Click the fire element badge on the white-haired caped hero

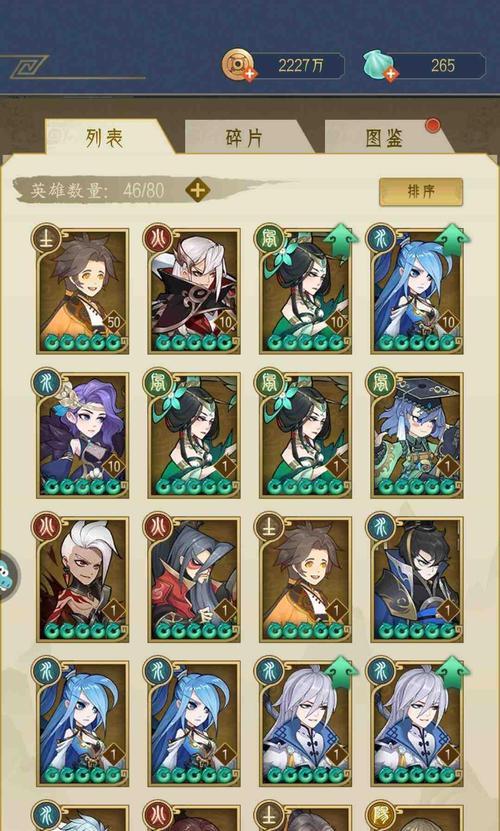coord(157,237)
